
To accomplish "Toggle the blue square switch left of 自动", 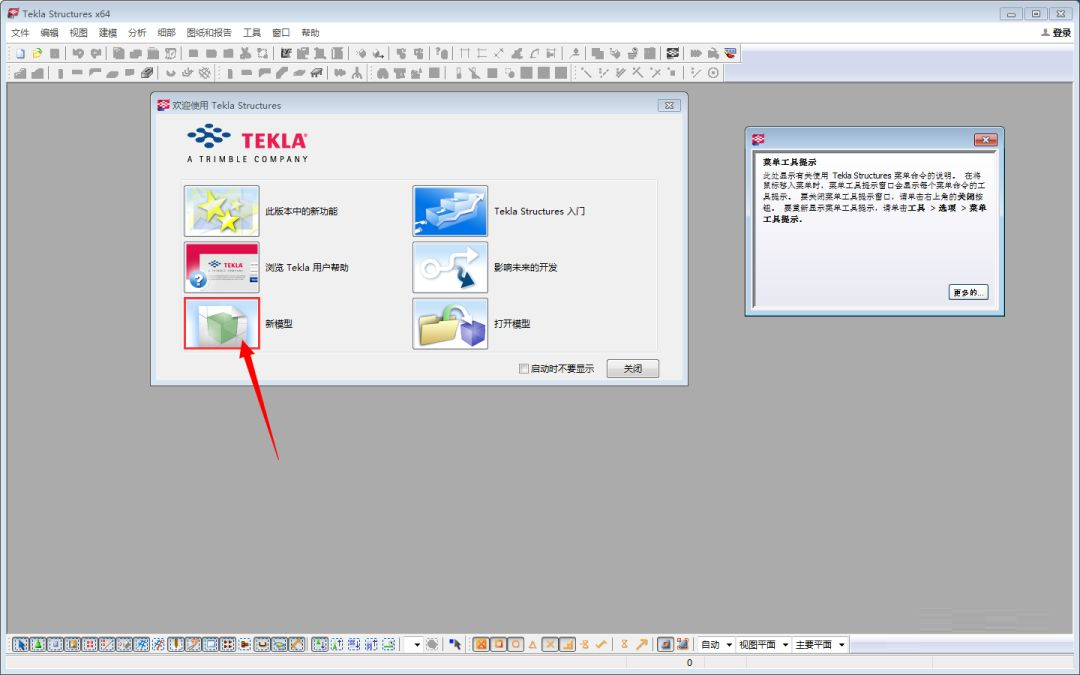I will click(665, 645).
